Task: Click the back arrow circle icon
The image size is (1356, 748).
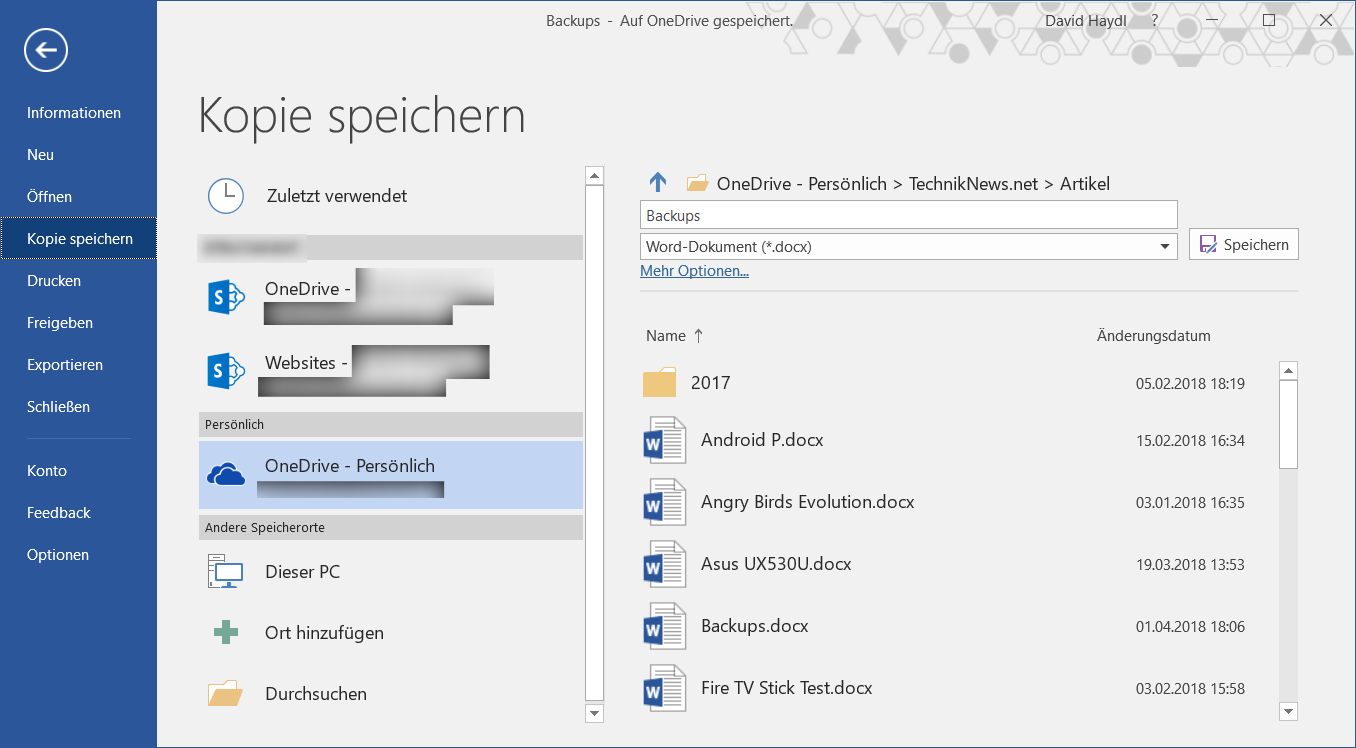Action: (x=46, y=50)
